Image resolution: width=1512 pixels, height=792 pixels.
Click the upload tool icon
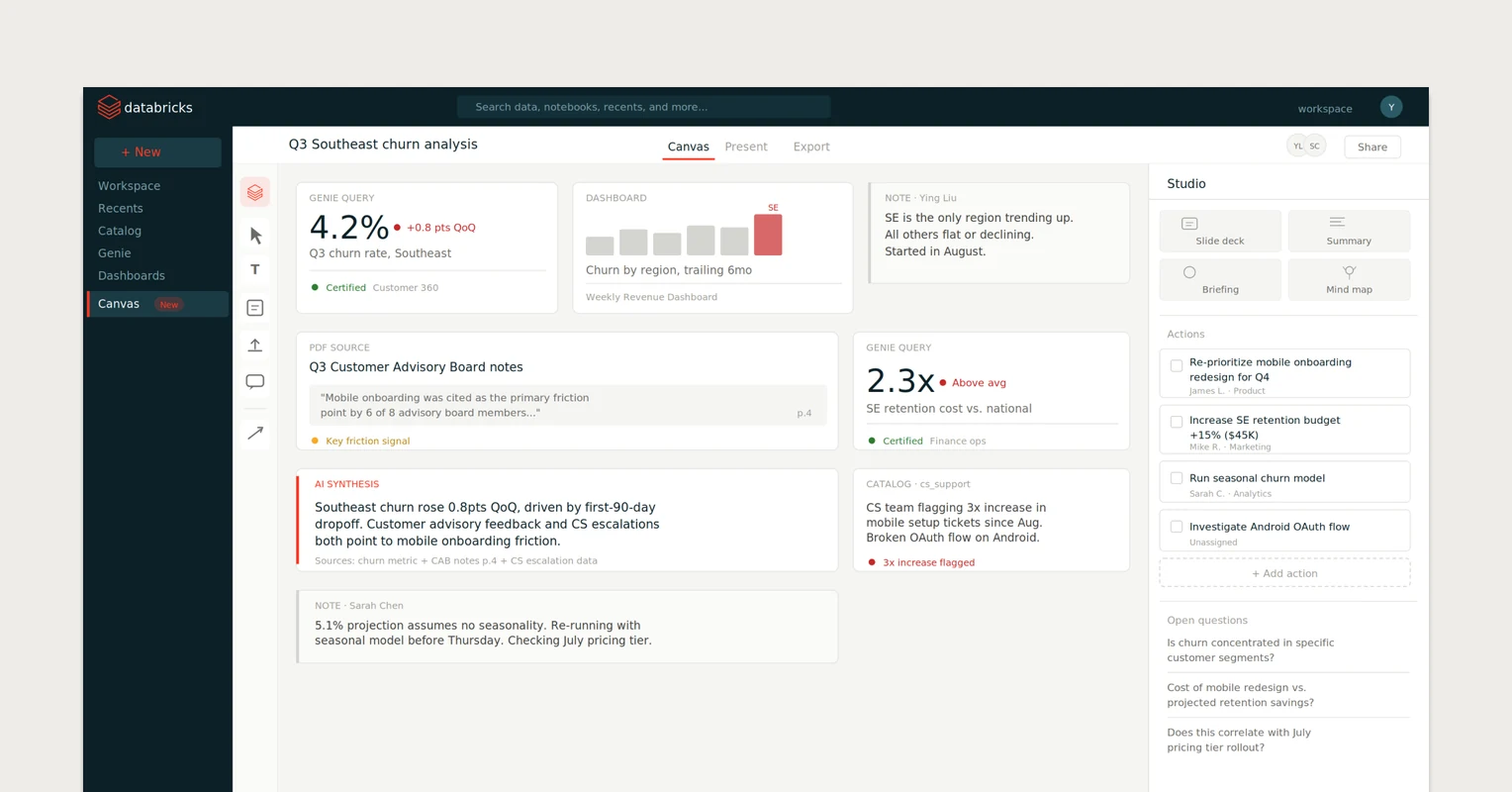[x=255, y=345]
